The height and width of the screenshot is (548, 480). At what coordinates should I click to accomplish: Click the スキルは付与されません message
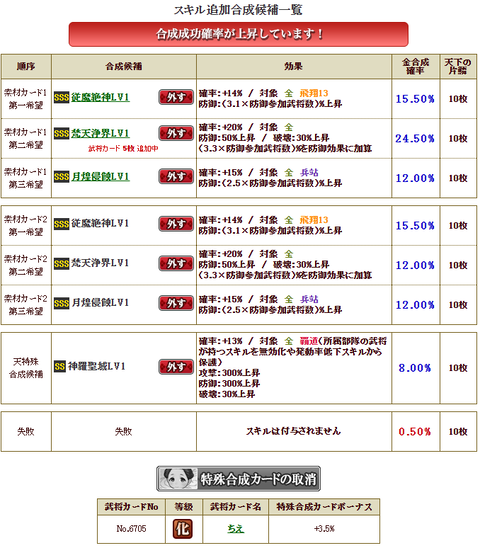(x=294, y=432)
